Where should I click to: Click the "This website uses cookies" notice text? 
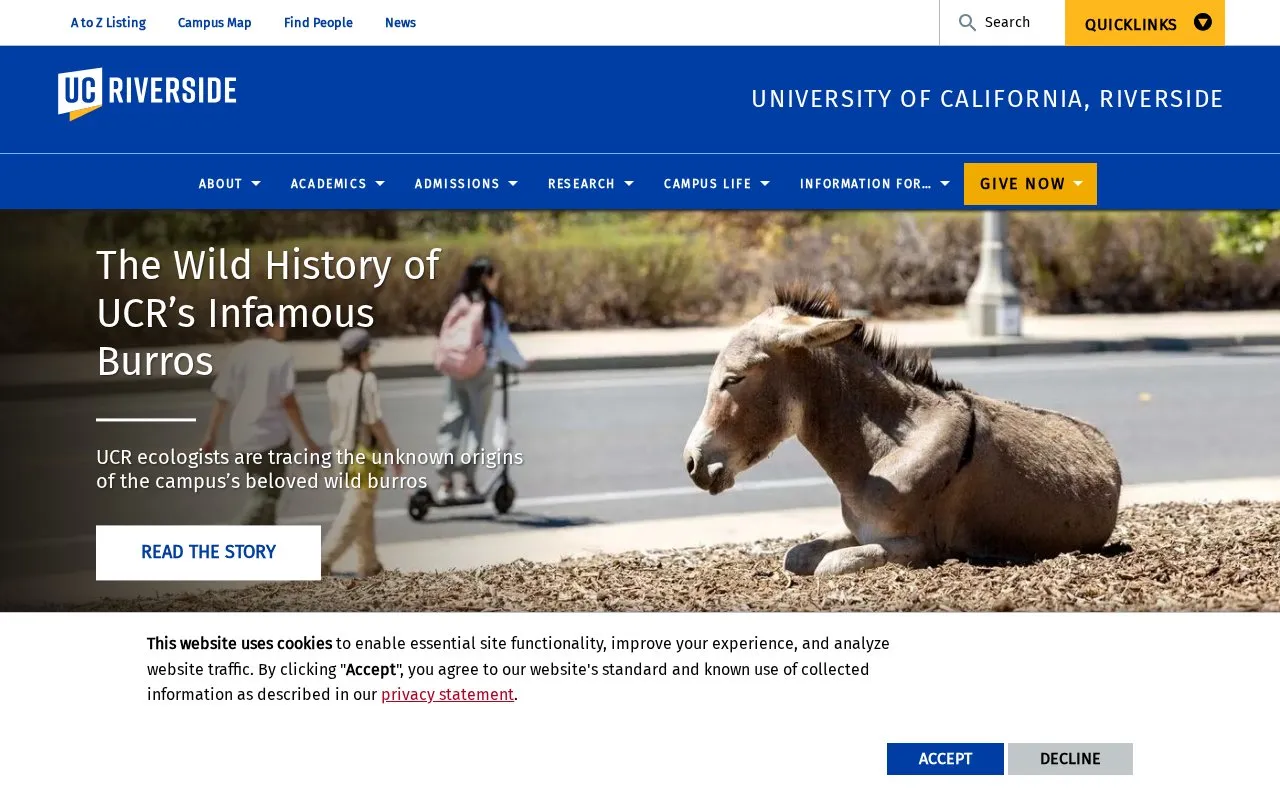240,643
